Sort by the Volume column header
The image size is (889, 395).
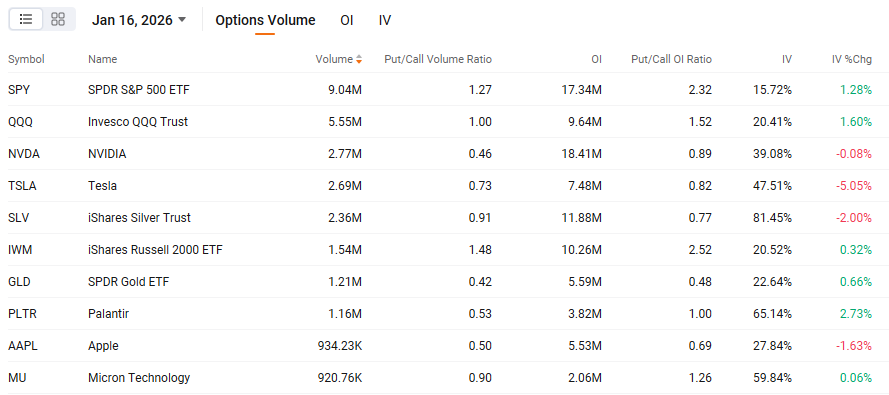pos(338,59)
